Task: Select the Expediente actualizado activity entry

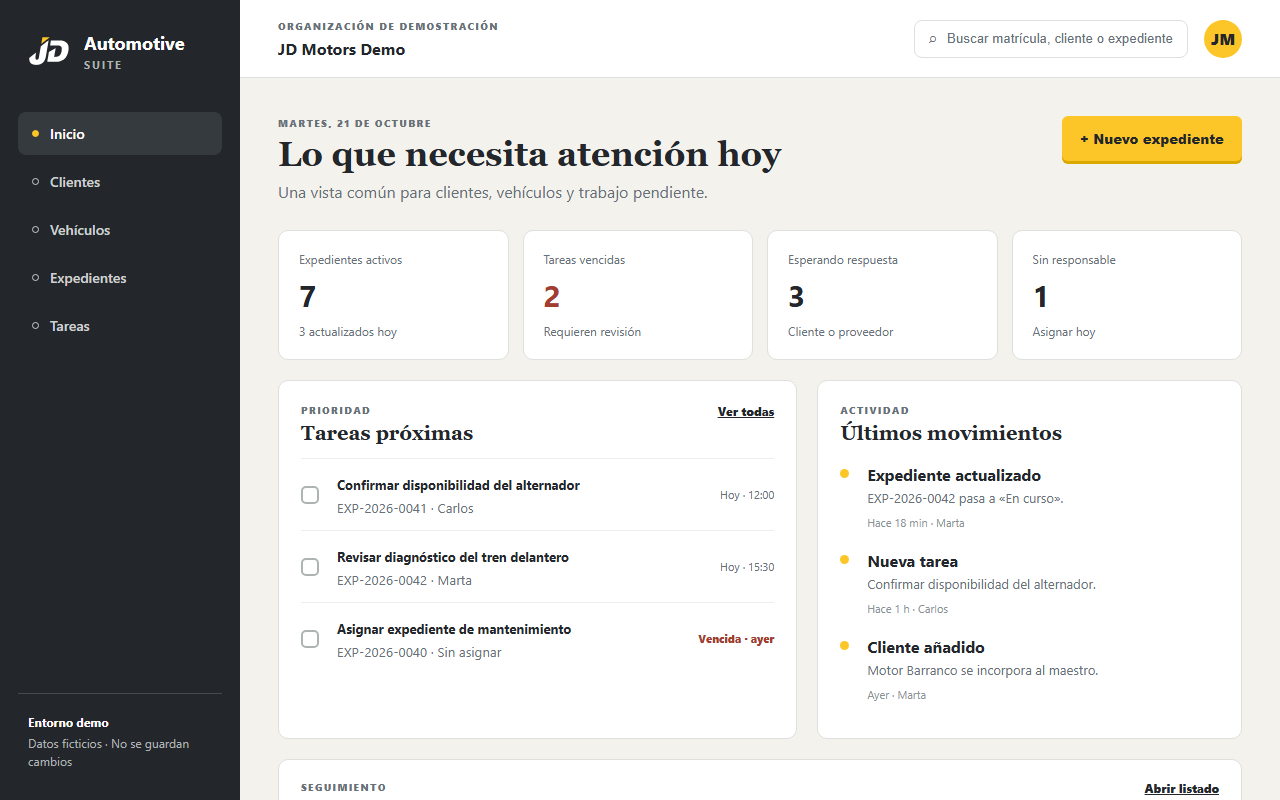Action: [x=1030, y=498]
